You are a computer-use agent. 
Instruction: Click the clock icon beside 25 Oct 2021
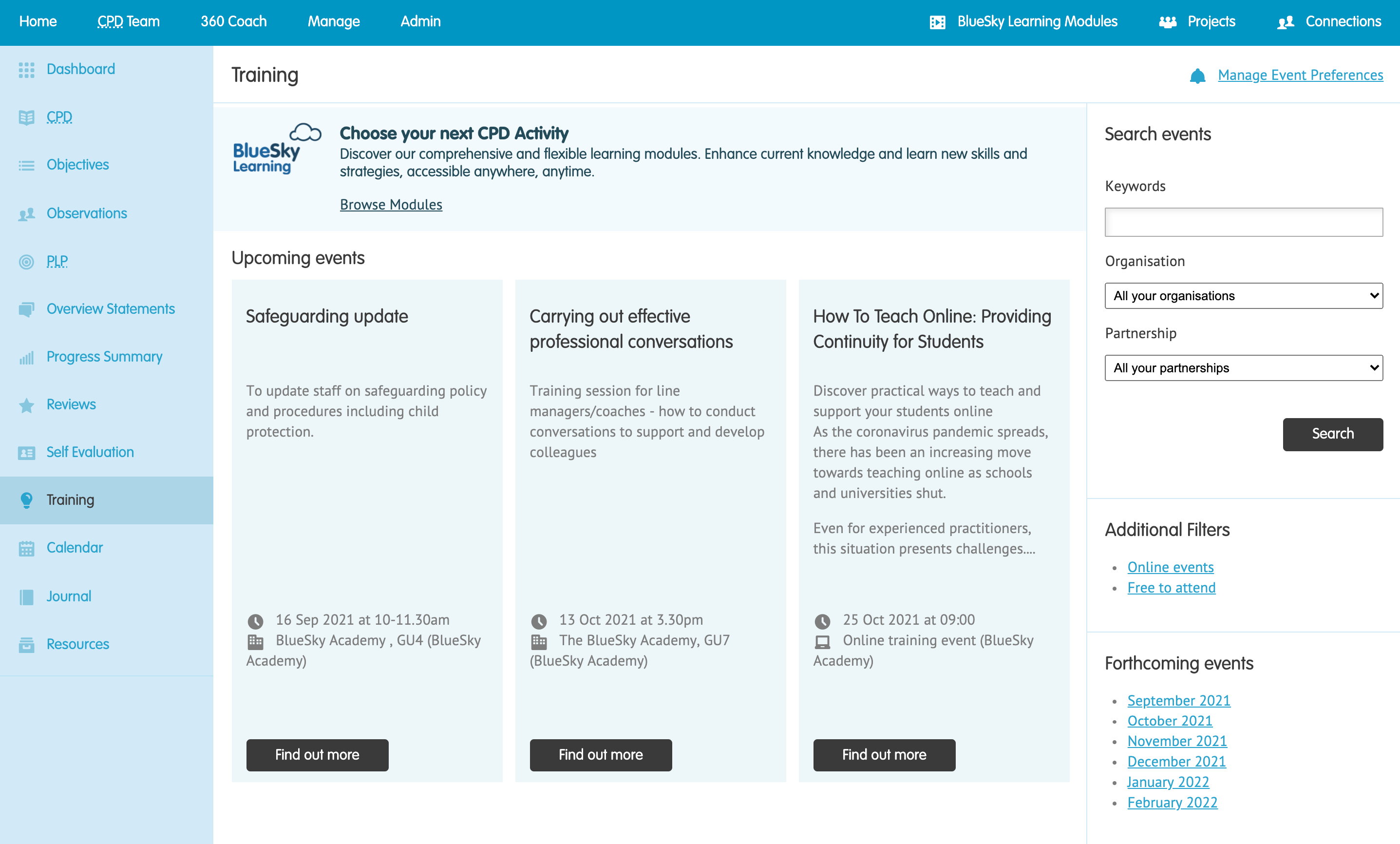[x=822, y=621]
